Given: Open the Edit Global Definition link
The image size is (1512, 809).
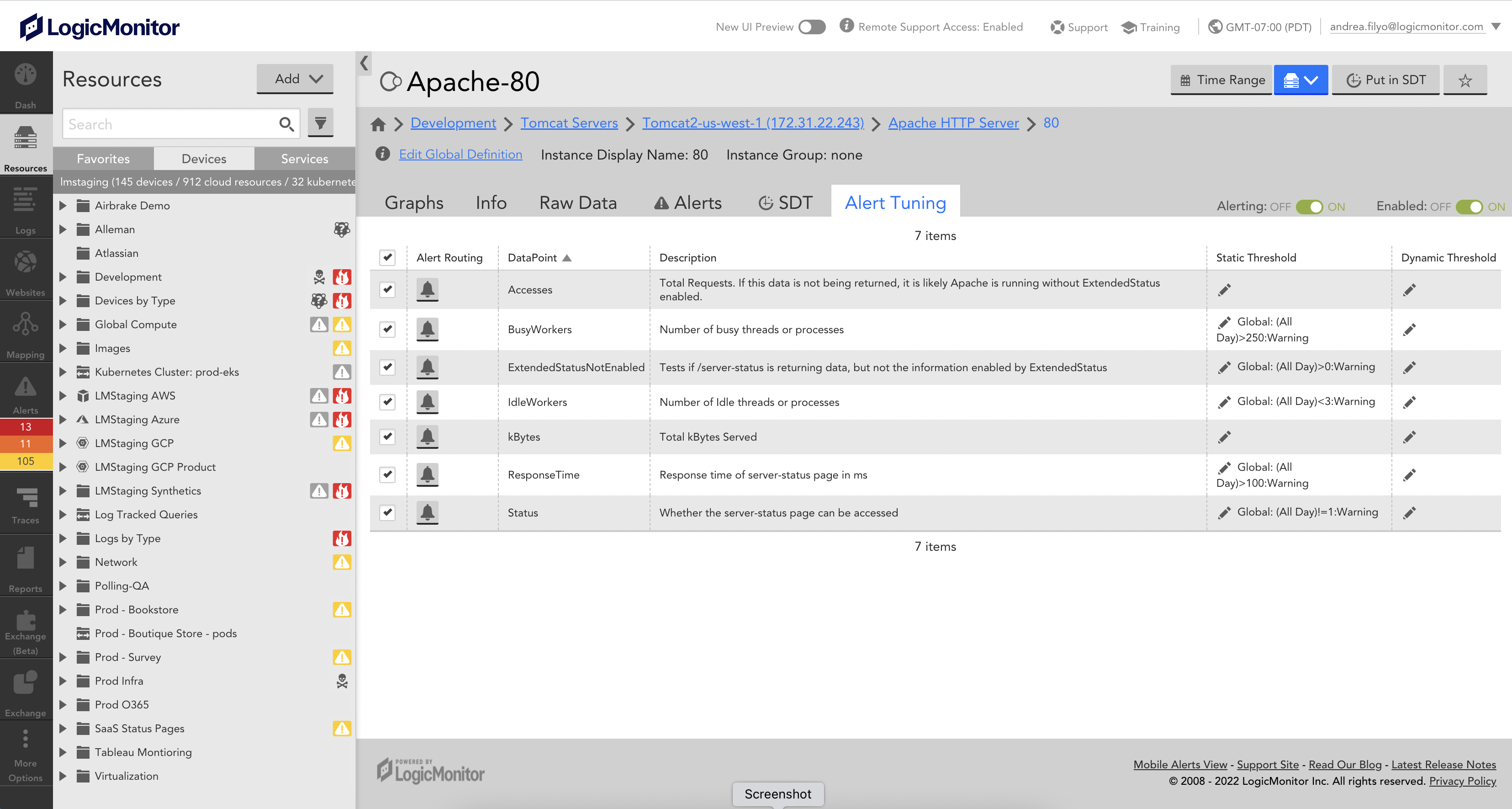Looking at the screenshot, I should (460, 154).
